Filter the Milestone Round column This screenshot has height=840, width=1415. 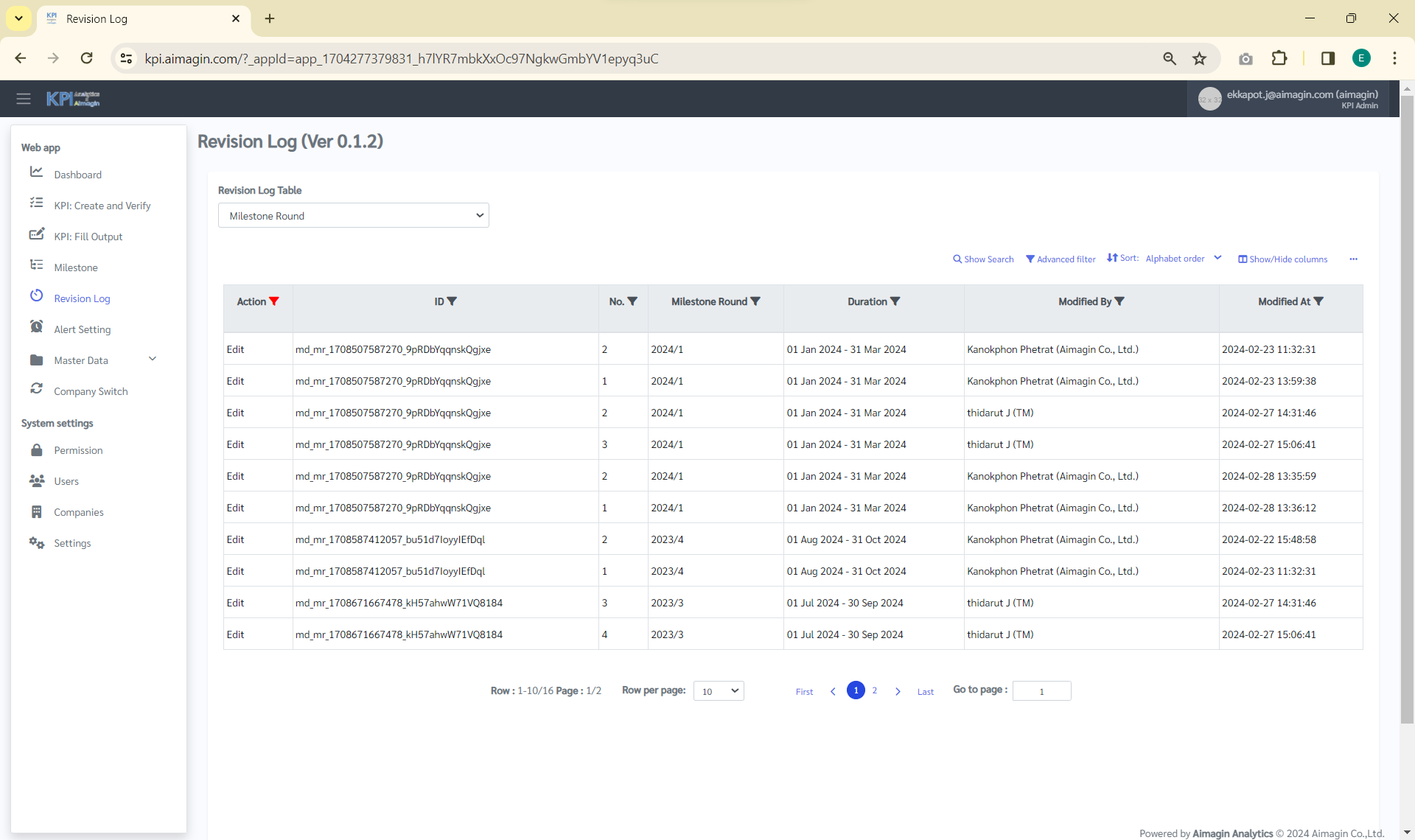(755, 301)
